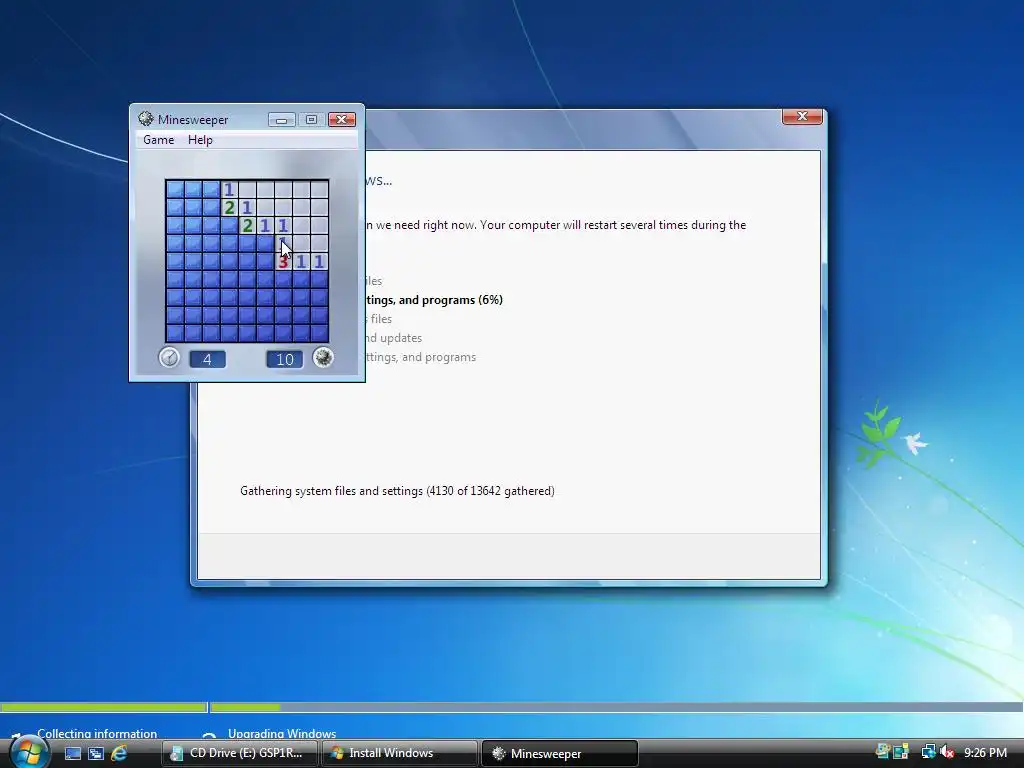This screenshot has width=1024, height=768.
Task: Click the Show Desktop quick launch icon
Action: (x=73, y=754)
